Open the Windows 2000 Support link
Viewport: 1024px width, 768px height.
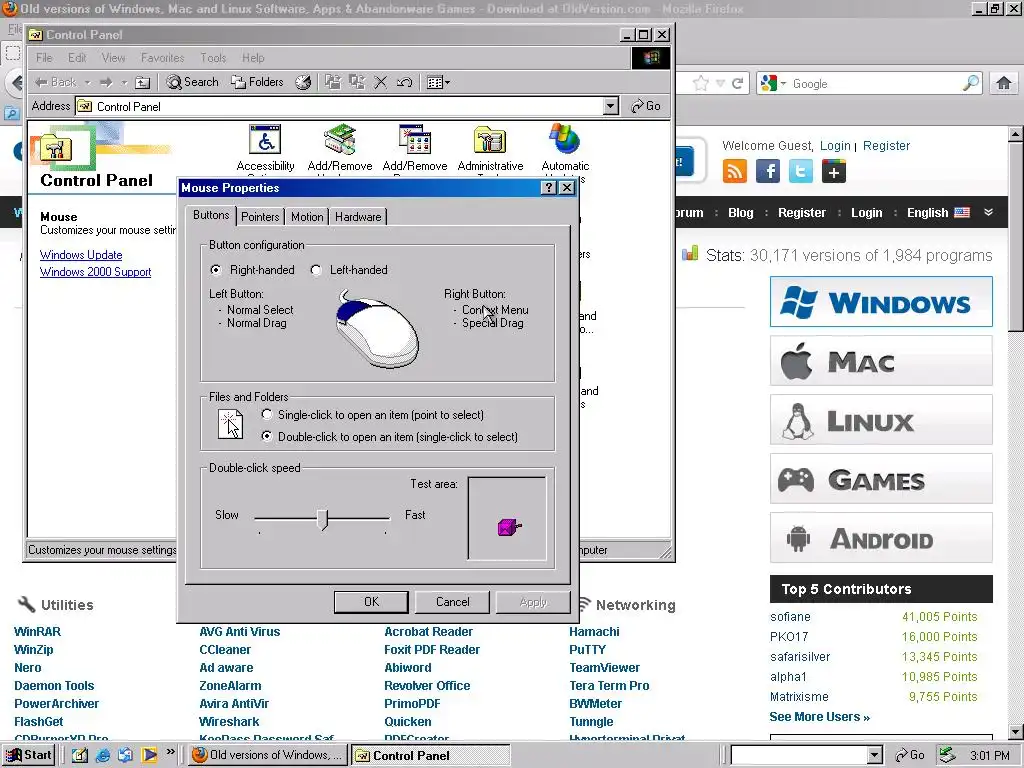[x=95, y=272]
